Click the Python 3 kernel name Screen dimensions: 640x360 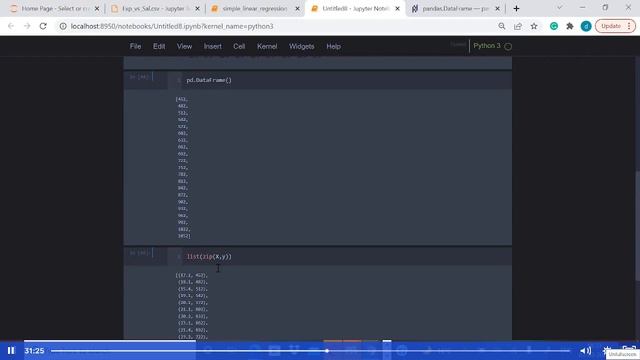tap(487, 46)
